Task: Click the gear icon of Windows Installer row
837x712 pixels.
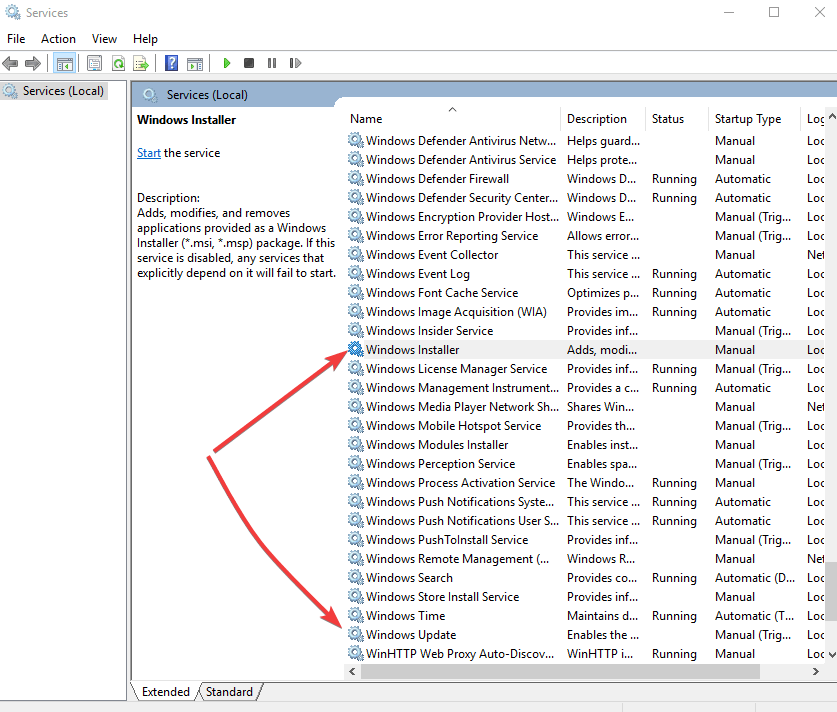Action: click(x=356, y=350)
